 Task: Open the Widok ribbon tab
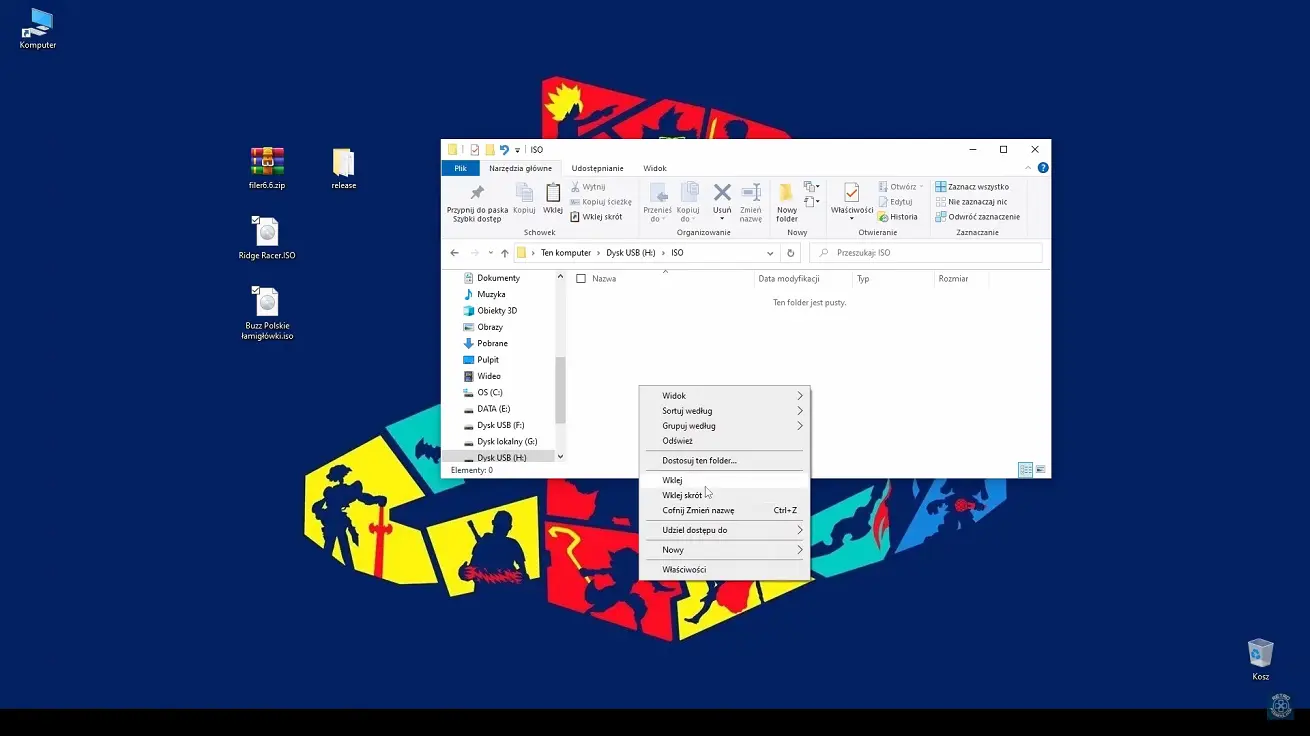coord(655,168)
